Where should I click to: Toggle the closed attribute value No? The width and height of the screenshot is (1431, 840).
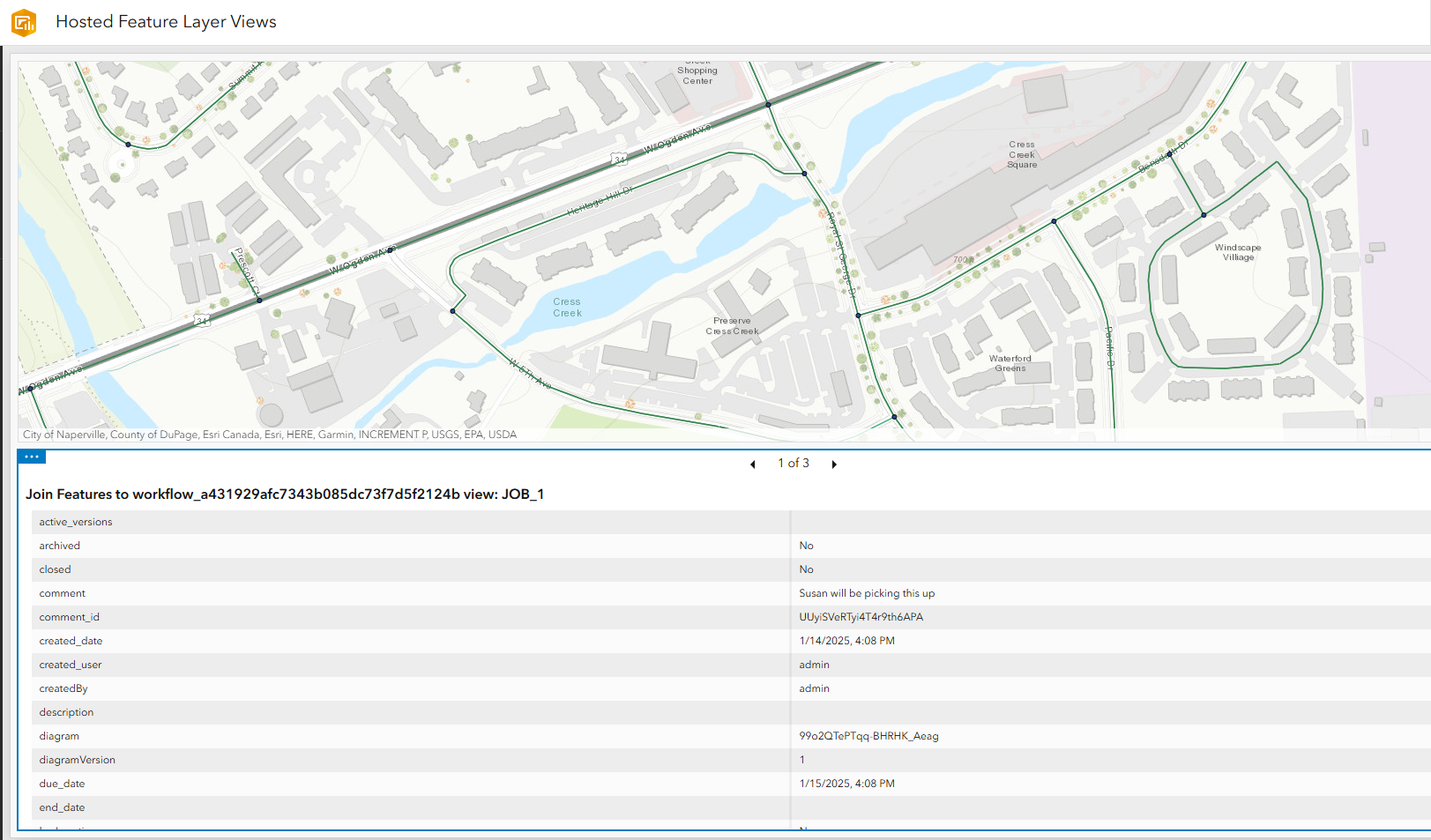(x=806, y=569)
